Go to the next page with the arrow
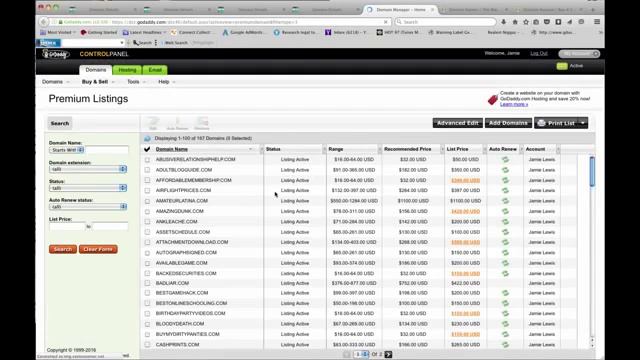 click(388, 354)
